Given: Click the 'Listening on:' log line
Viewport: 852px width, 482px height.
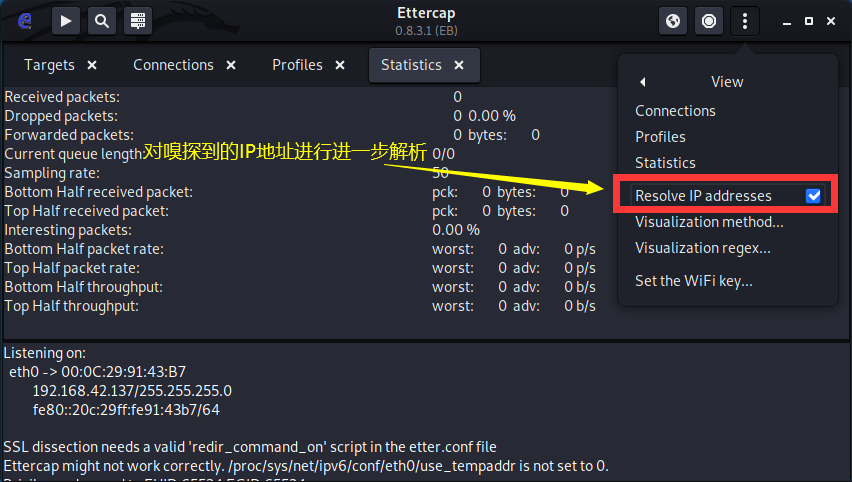Looking at the screenshot, I should 45,353.
